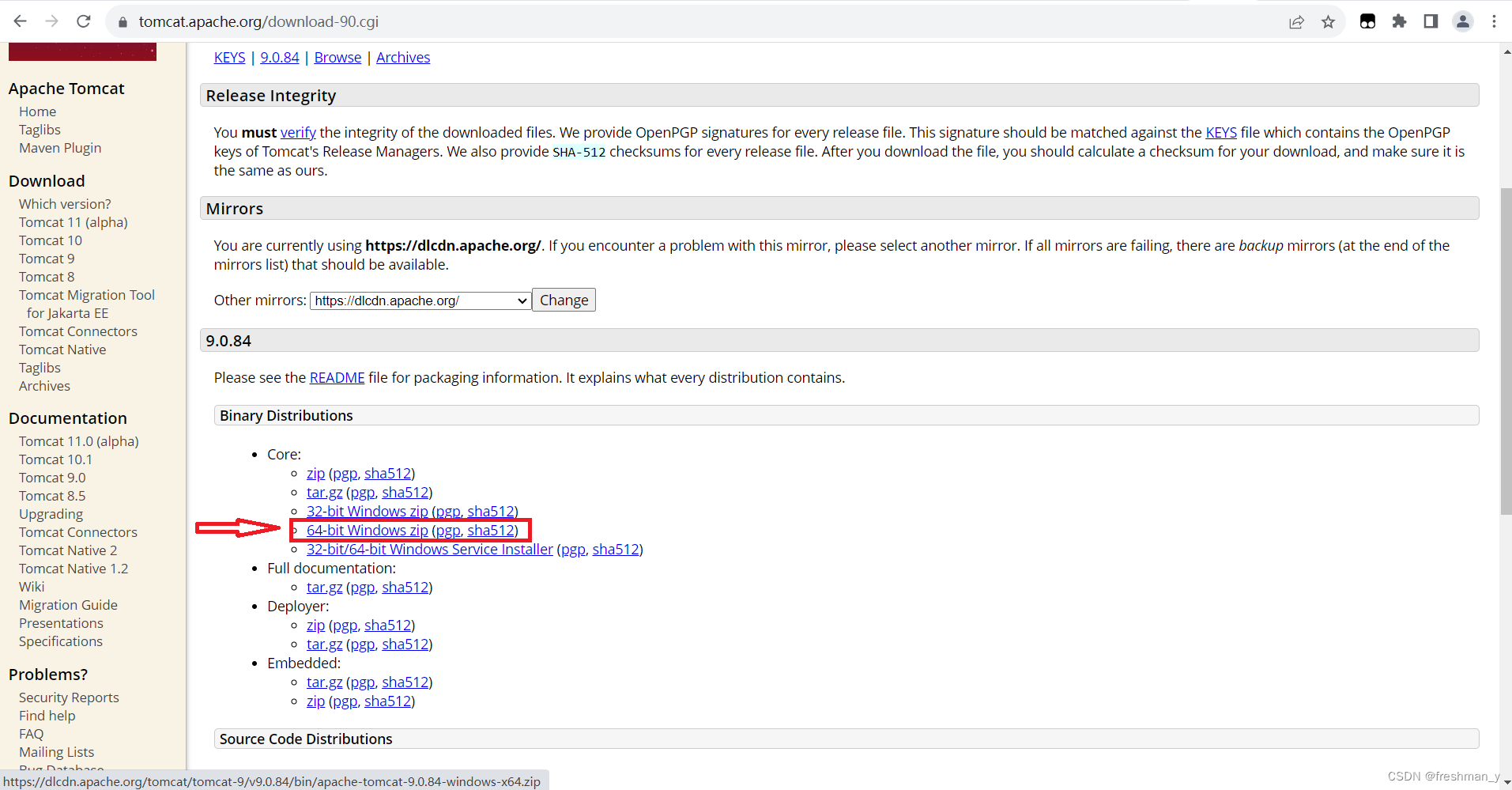Open Find help link

pyautogui.click(x=47, y=716)
